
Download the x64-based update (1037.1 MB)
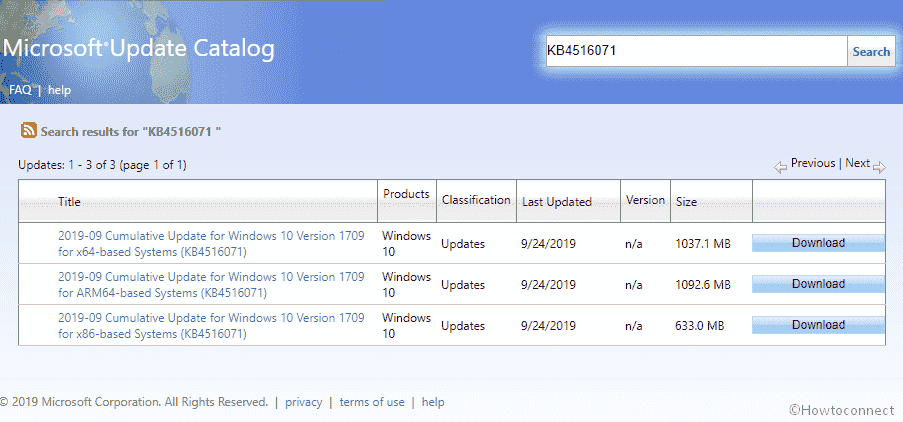[x=818, y=243]
